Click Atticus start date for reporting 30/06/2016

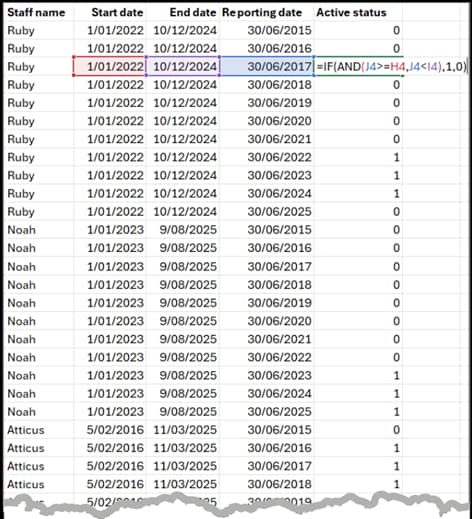(x=110, y=448)
